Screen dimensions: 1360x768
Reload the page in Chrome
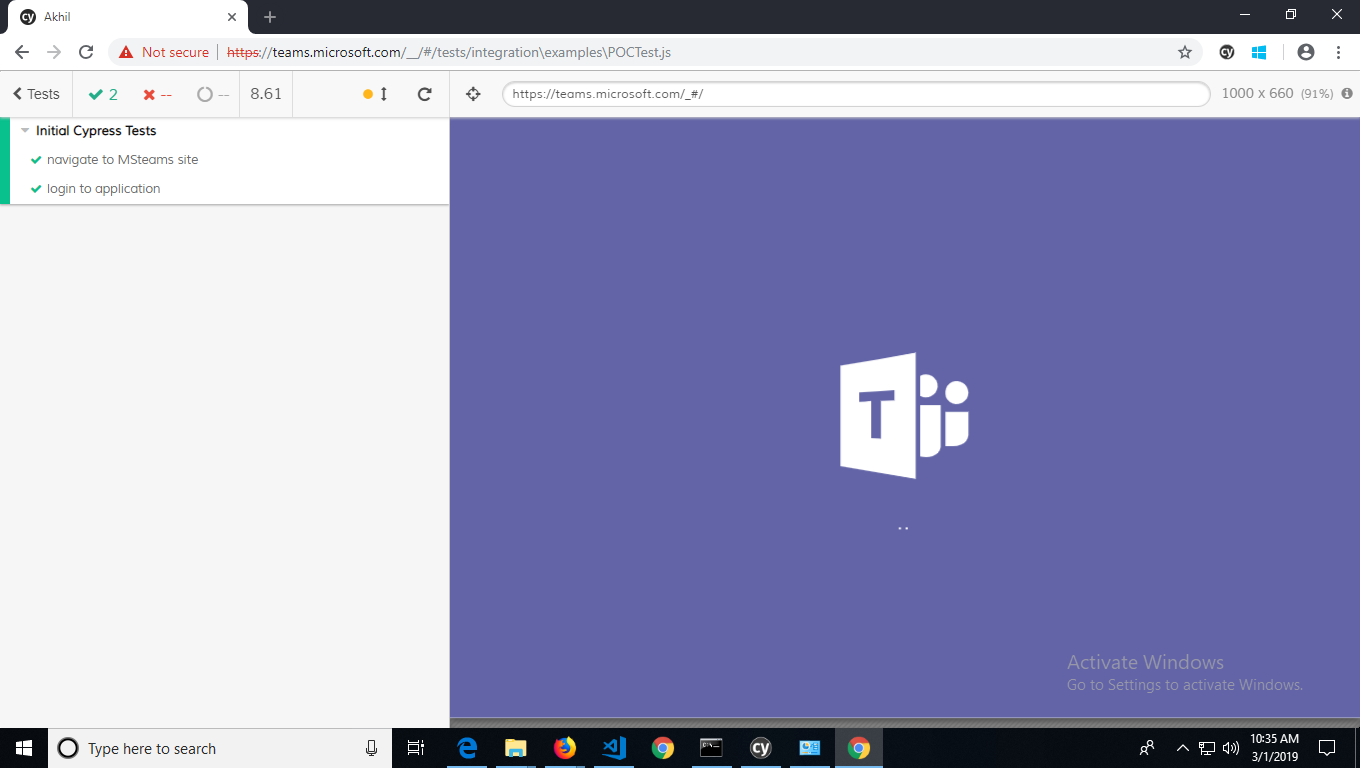(86, 52)
